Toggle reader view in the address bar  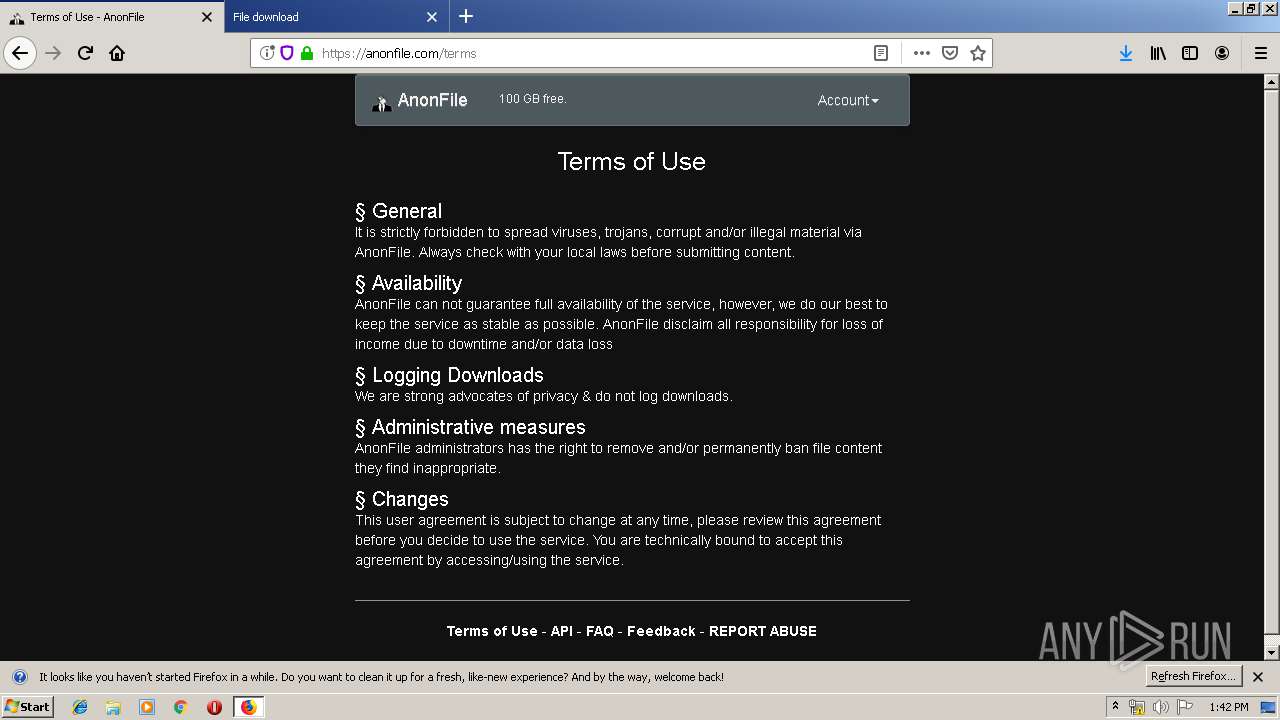point(881,53)
